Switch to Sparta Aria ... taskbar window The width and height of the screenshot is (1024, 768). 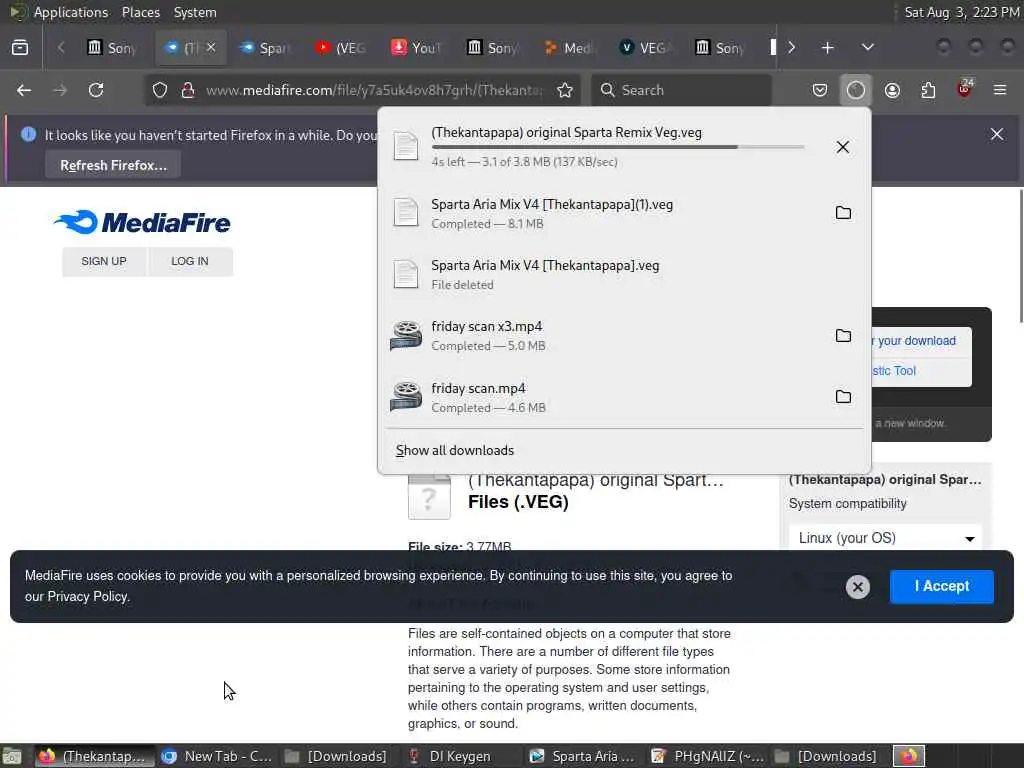click(582, 756)
